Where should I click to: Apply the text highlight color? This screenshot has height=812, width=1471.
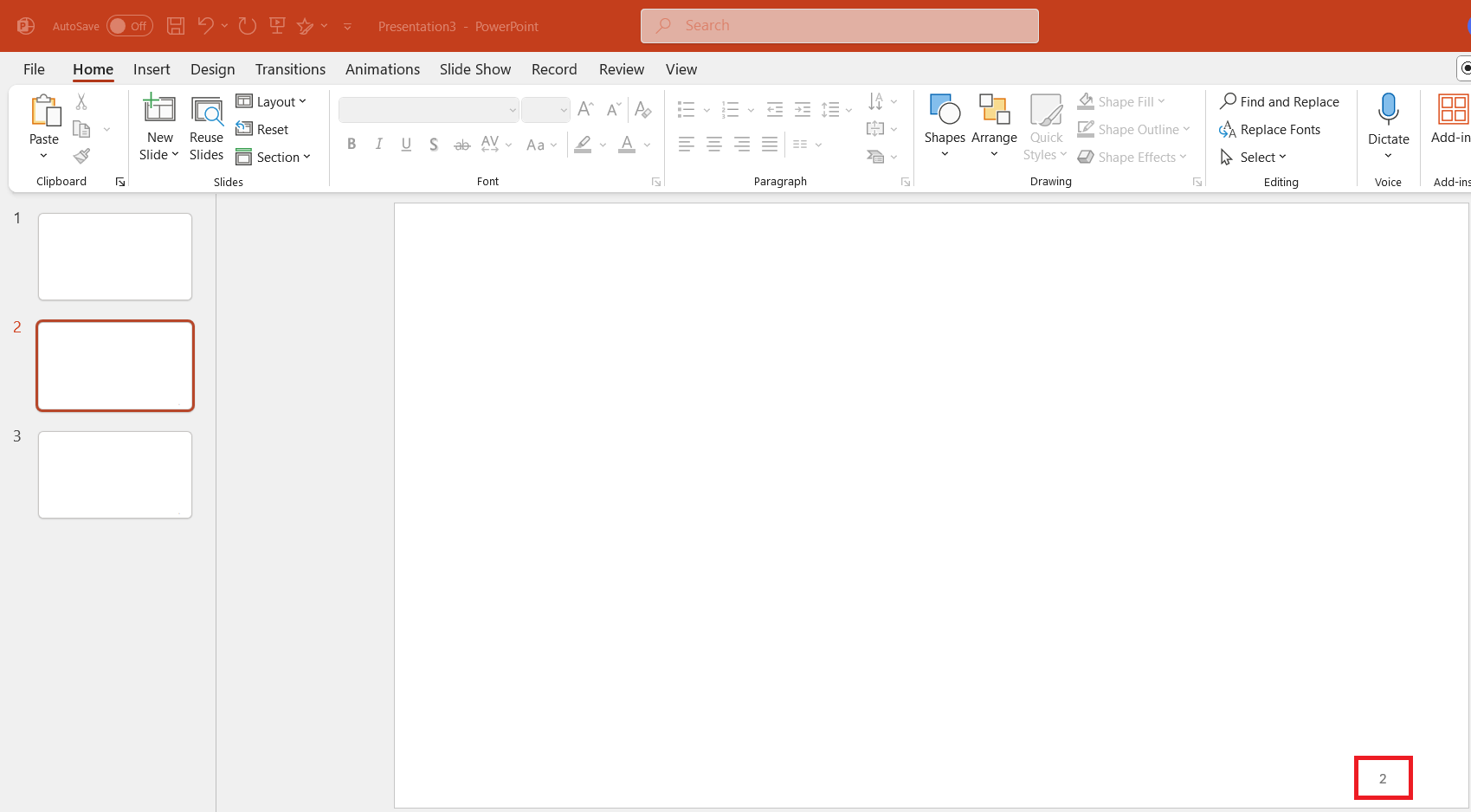[584, 145]
